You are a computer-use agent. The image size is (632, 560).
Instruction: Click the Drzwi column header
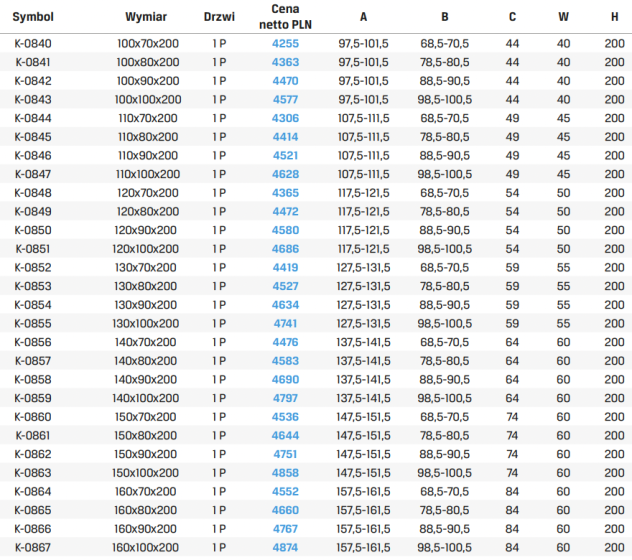coord(219,17)
